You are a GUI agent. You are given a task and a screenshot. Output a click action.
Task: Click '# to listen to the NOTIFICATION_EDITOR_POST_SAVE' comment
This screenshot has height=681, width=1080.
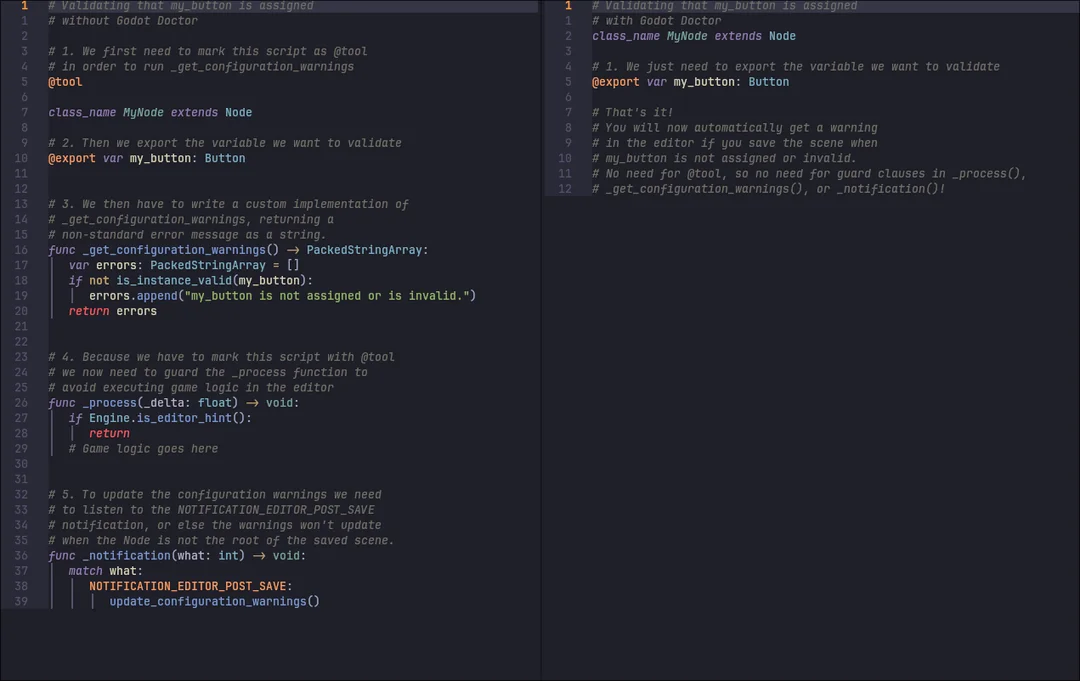click(x=211, y=510)
